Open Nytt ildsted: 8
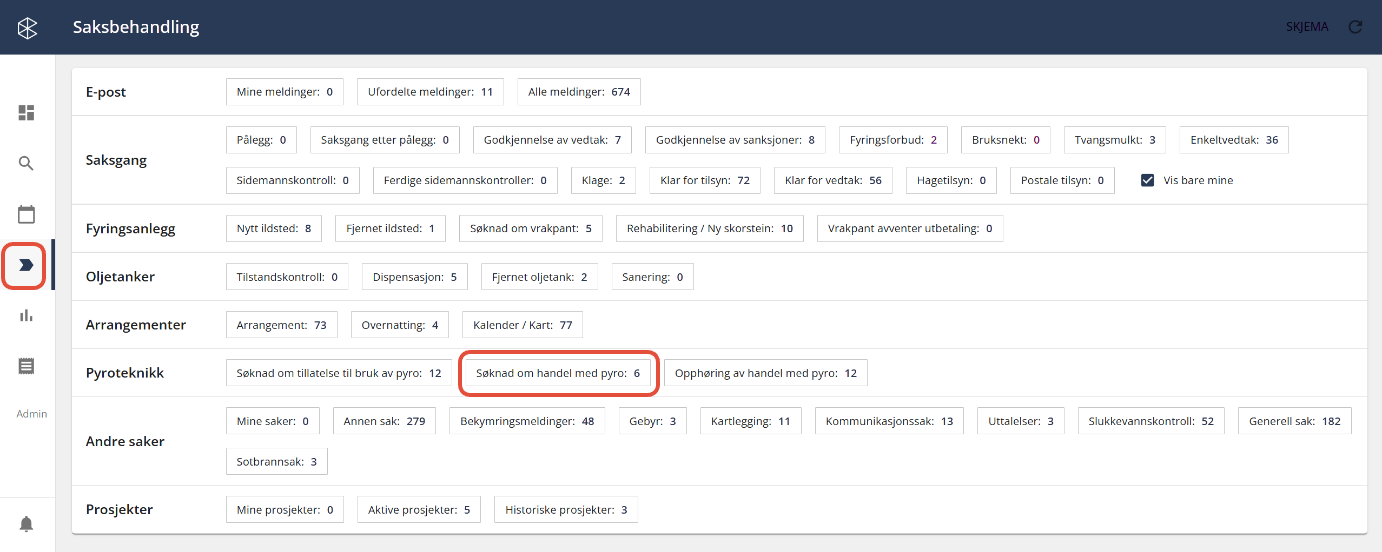The image size is (1382, 552). coord(274,228)
